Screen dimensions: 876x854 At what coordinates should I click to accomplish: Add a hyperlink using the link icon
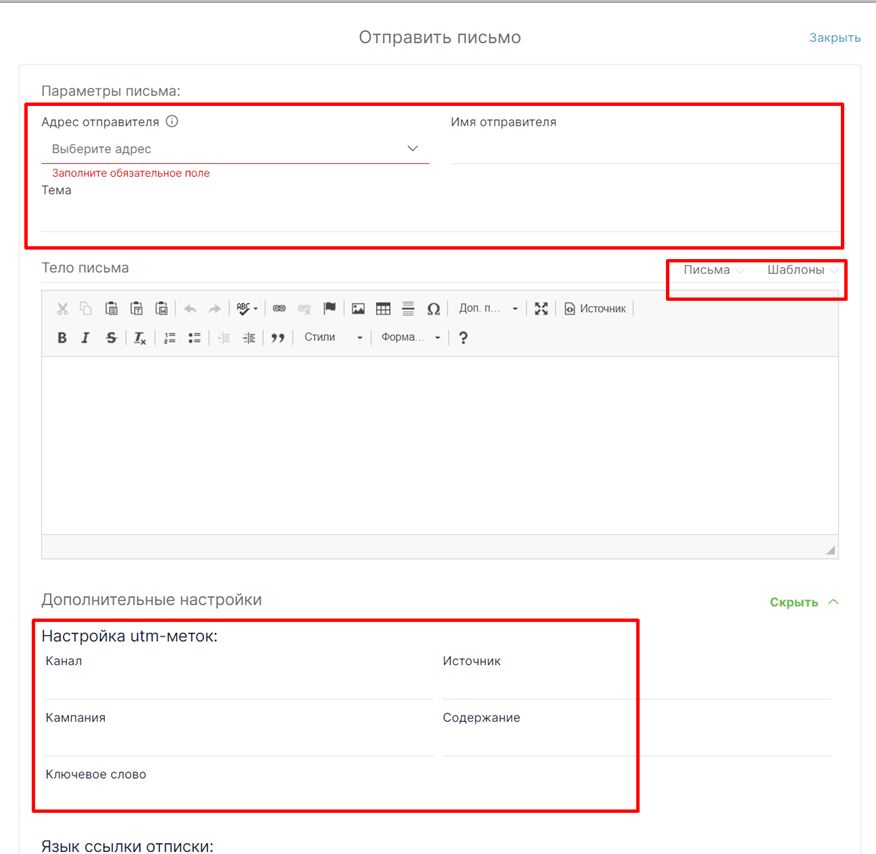click(279, 309)
